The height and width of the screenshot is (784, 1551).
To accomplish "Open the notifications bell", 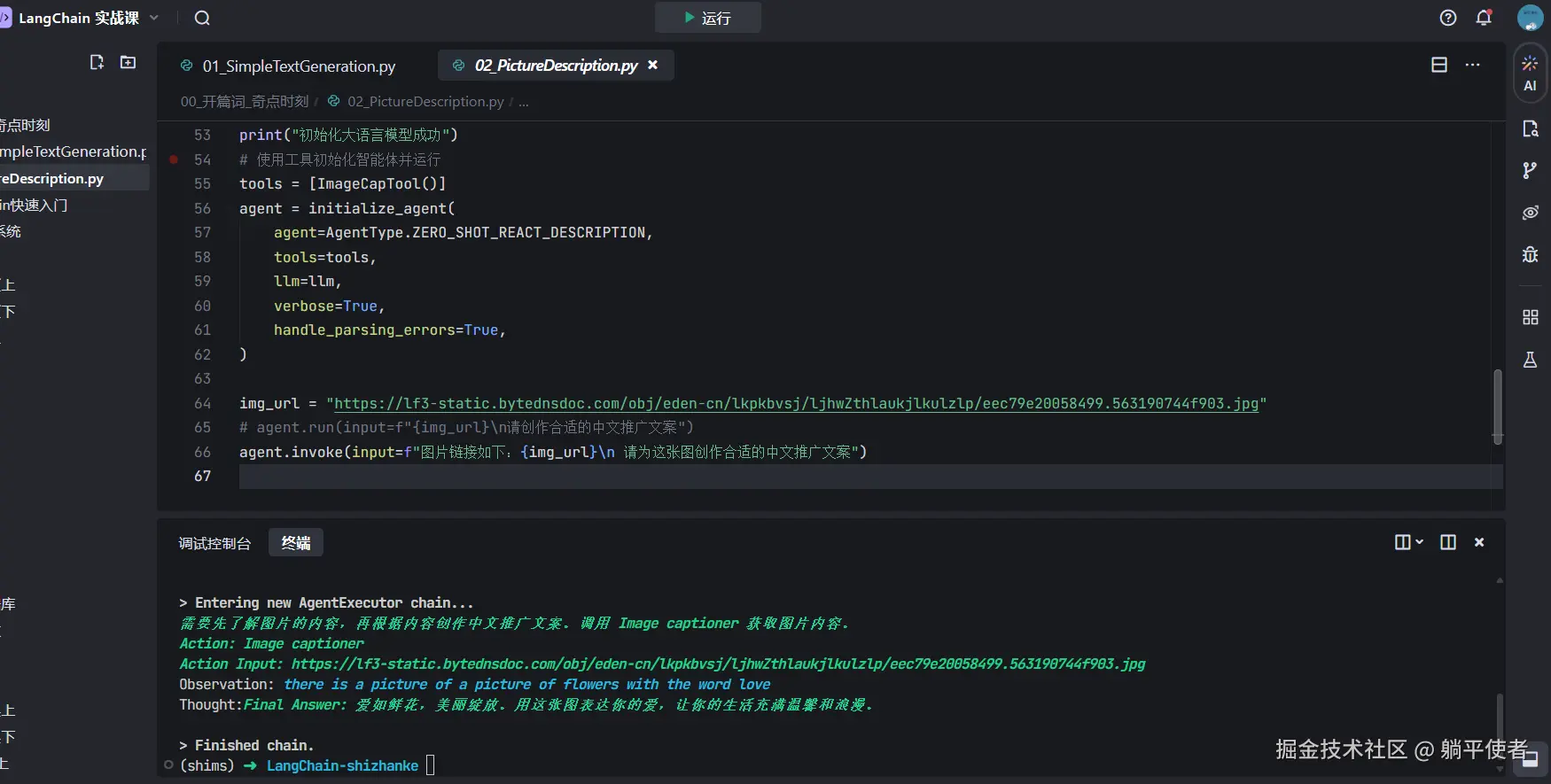I will coord(1484,18).
